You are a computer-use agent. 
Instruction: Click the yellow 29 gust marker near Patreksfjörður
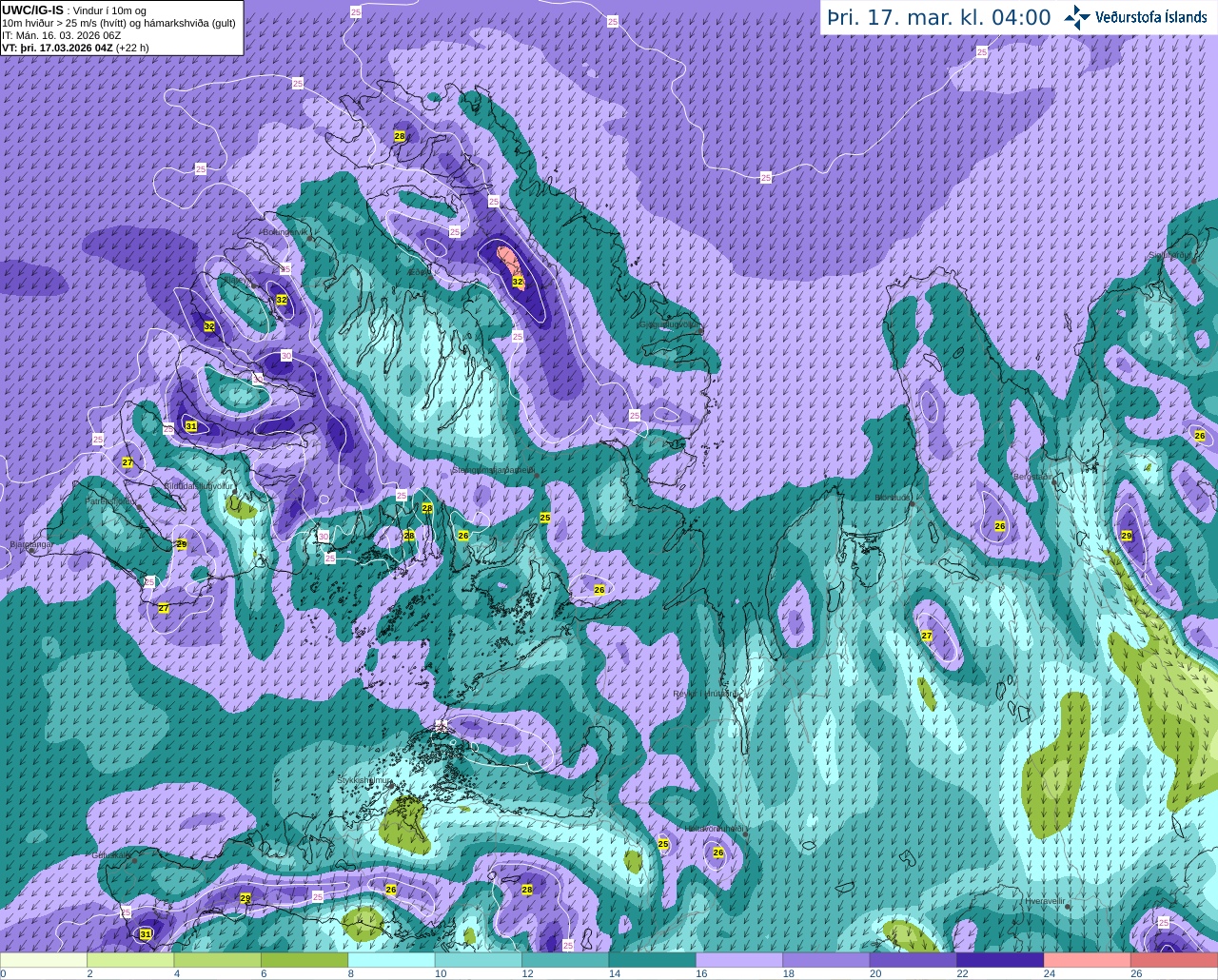coord(182,543)
